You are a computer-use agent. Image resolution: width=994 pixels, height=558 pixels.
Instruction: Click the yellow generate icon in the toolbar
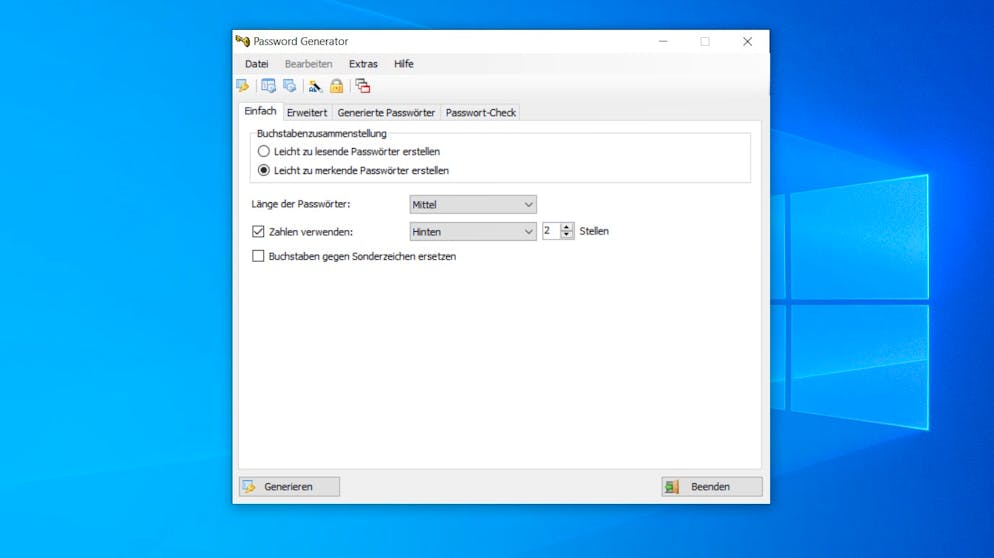[242, 86]
